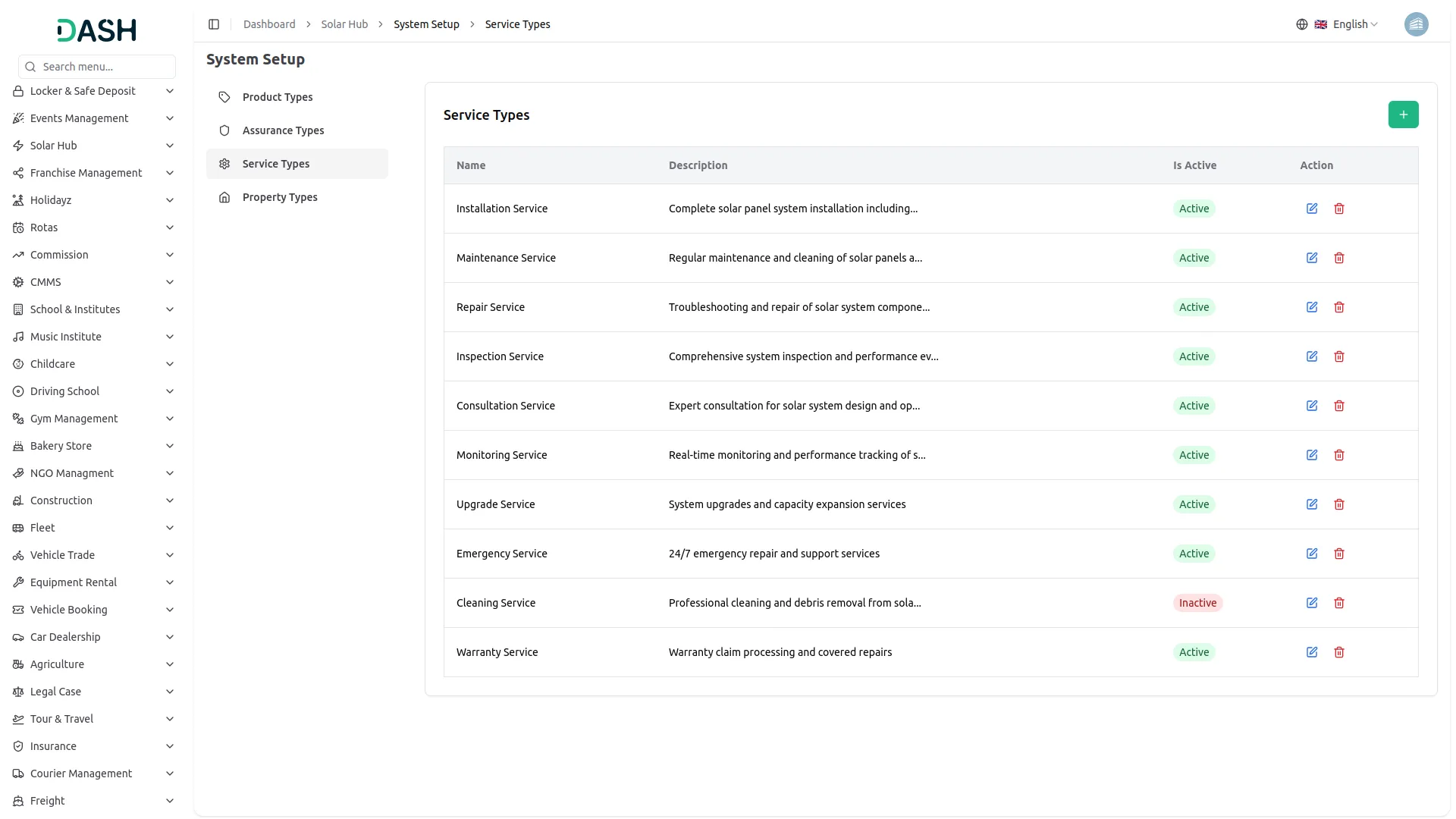1456x819 pixels.
Task: Open Solar Hub breadcrumb link
Action: 344,24
